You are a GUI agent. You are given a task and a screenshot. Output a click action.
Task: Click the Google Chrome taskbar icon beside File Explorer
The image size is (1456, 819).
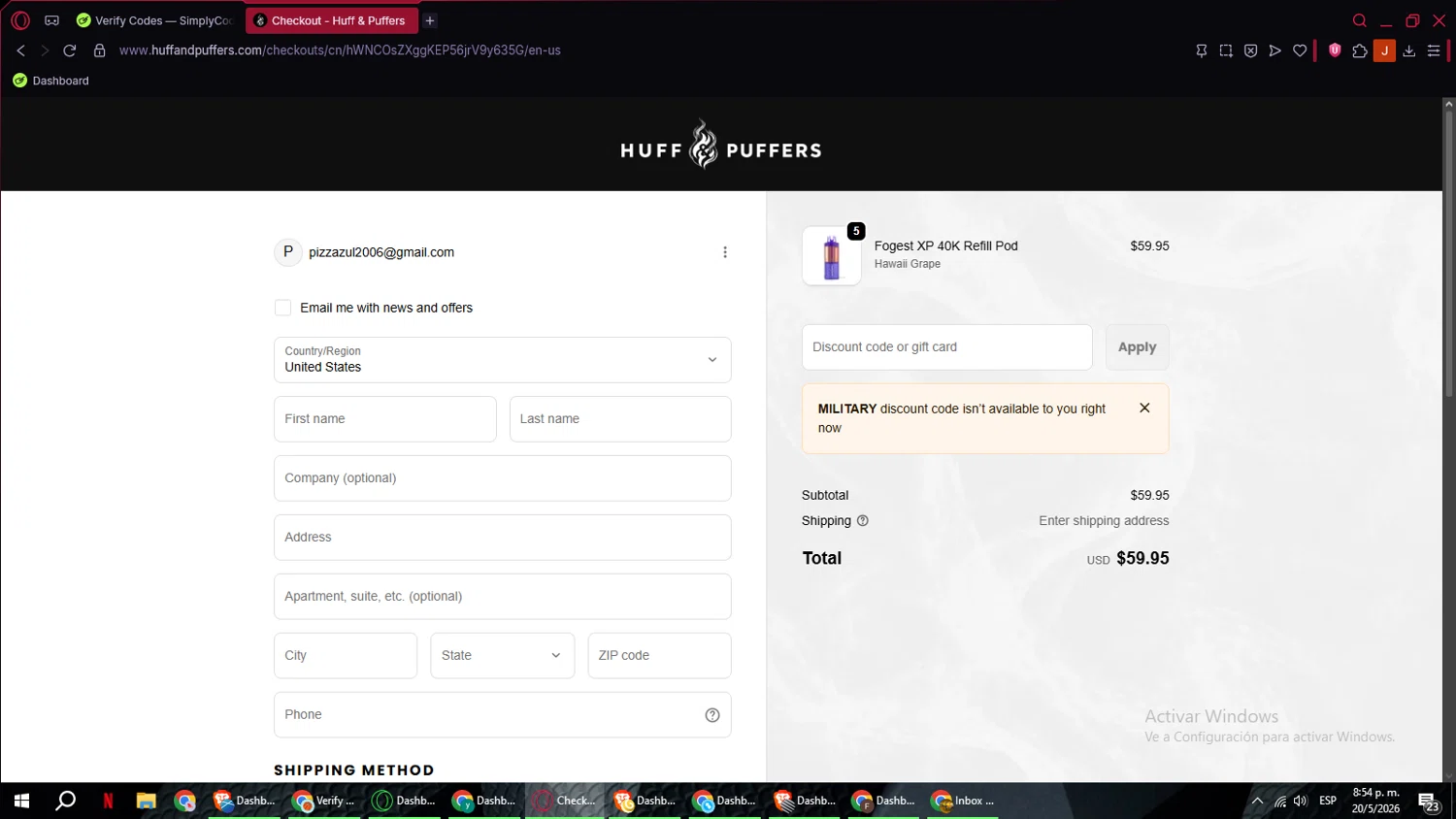(x=185, y=801)
